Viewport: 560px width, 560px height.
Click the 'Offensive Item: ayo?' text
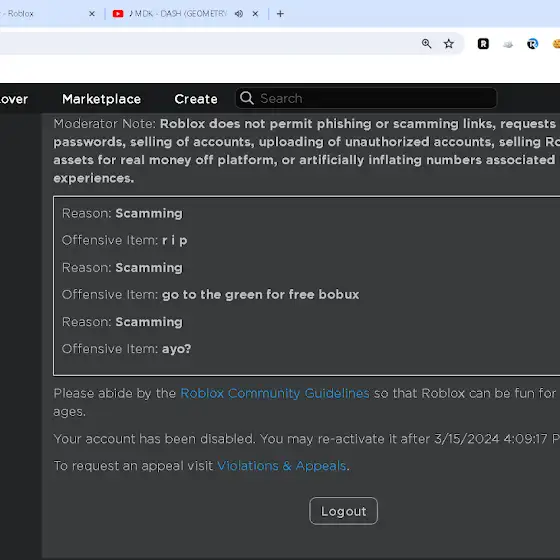126,349
